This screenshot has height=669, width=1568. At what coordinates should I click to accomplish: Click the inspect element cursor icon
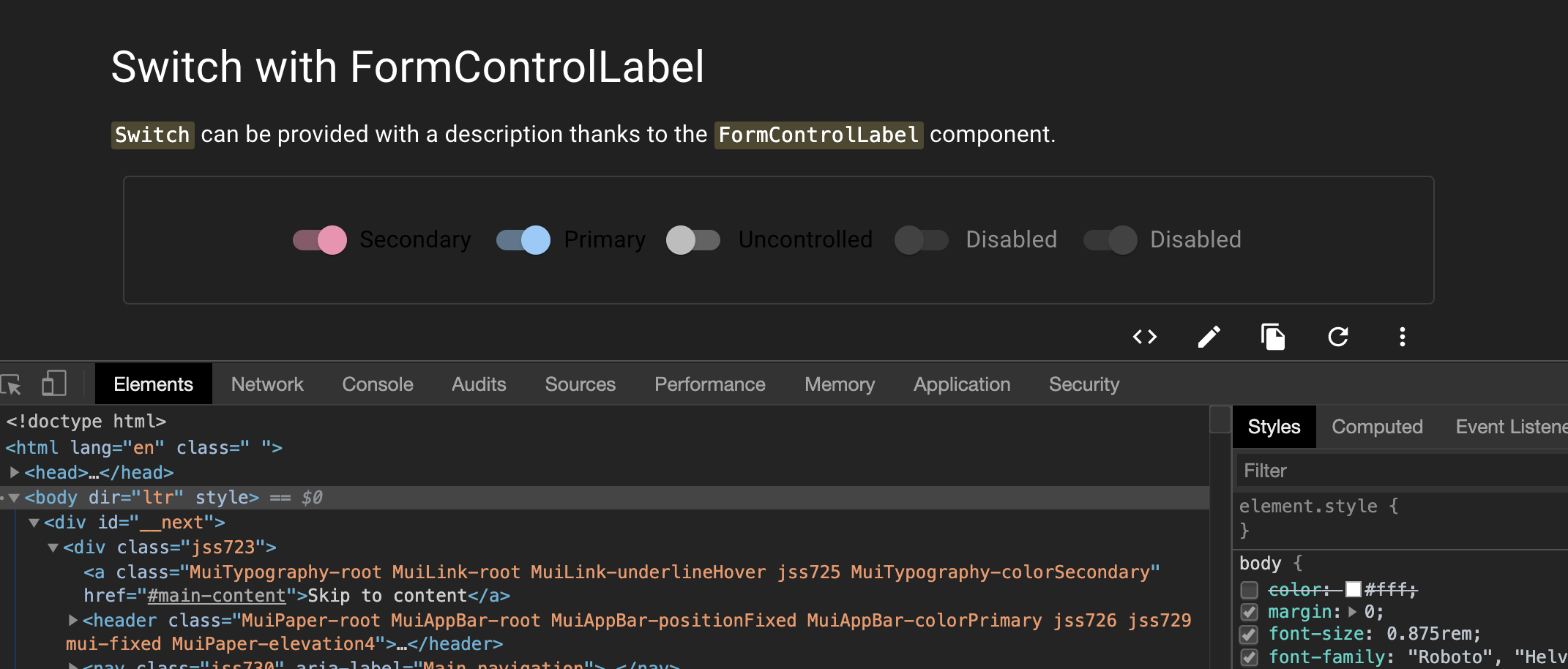click(x=12, y=384)
